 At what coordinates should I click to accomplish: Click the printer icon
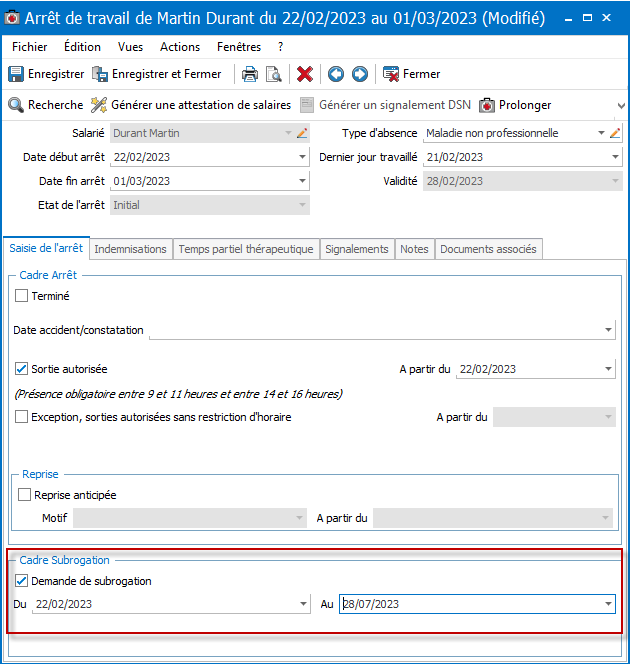pyautogui.click(x=250, y=74)
